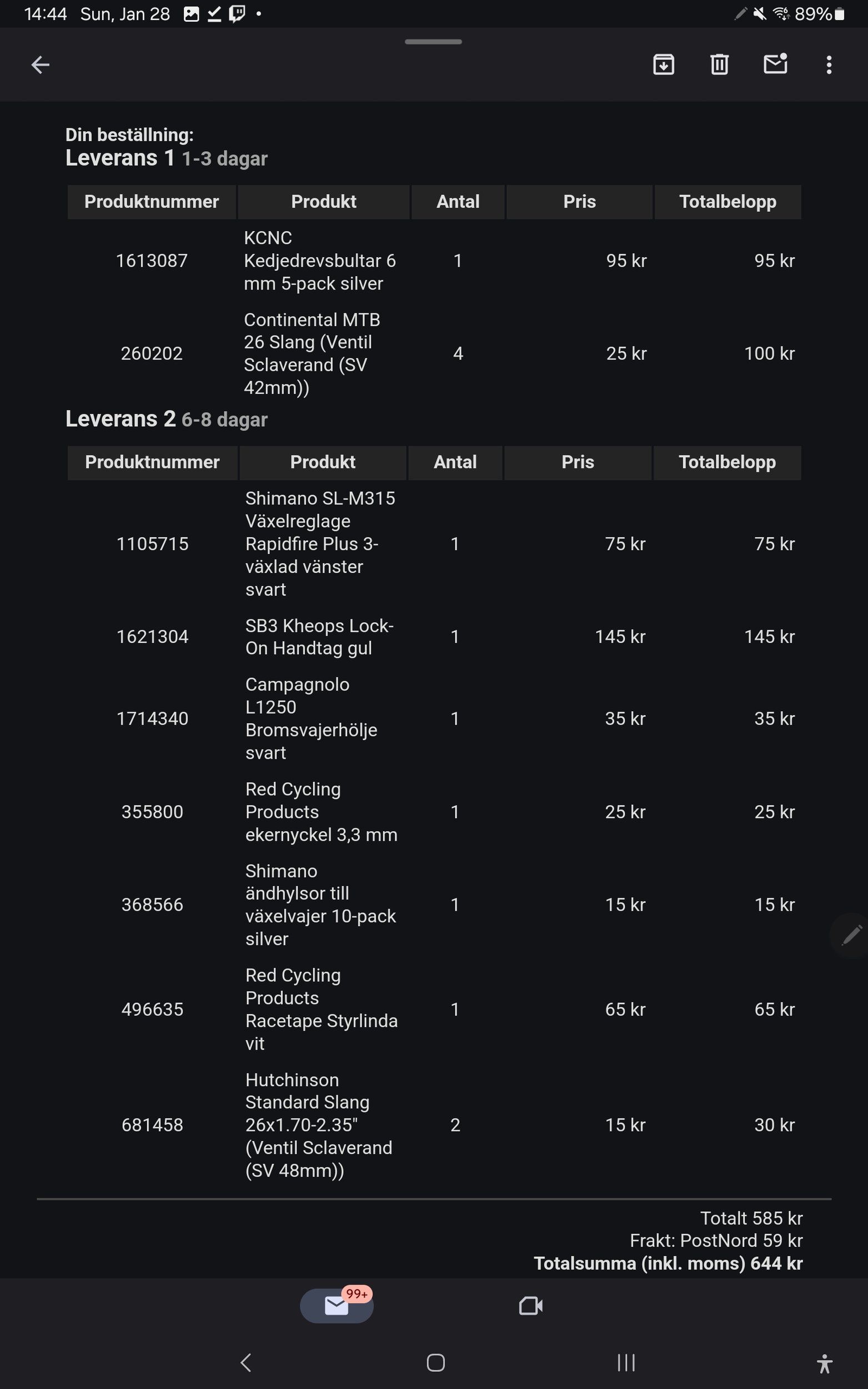This screenshot has height=1389, width=868.
Task: Tap the accessibility shortcut icon
Action: tap(824, 1363)
